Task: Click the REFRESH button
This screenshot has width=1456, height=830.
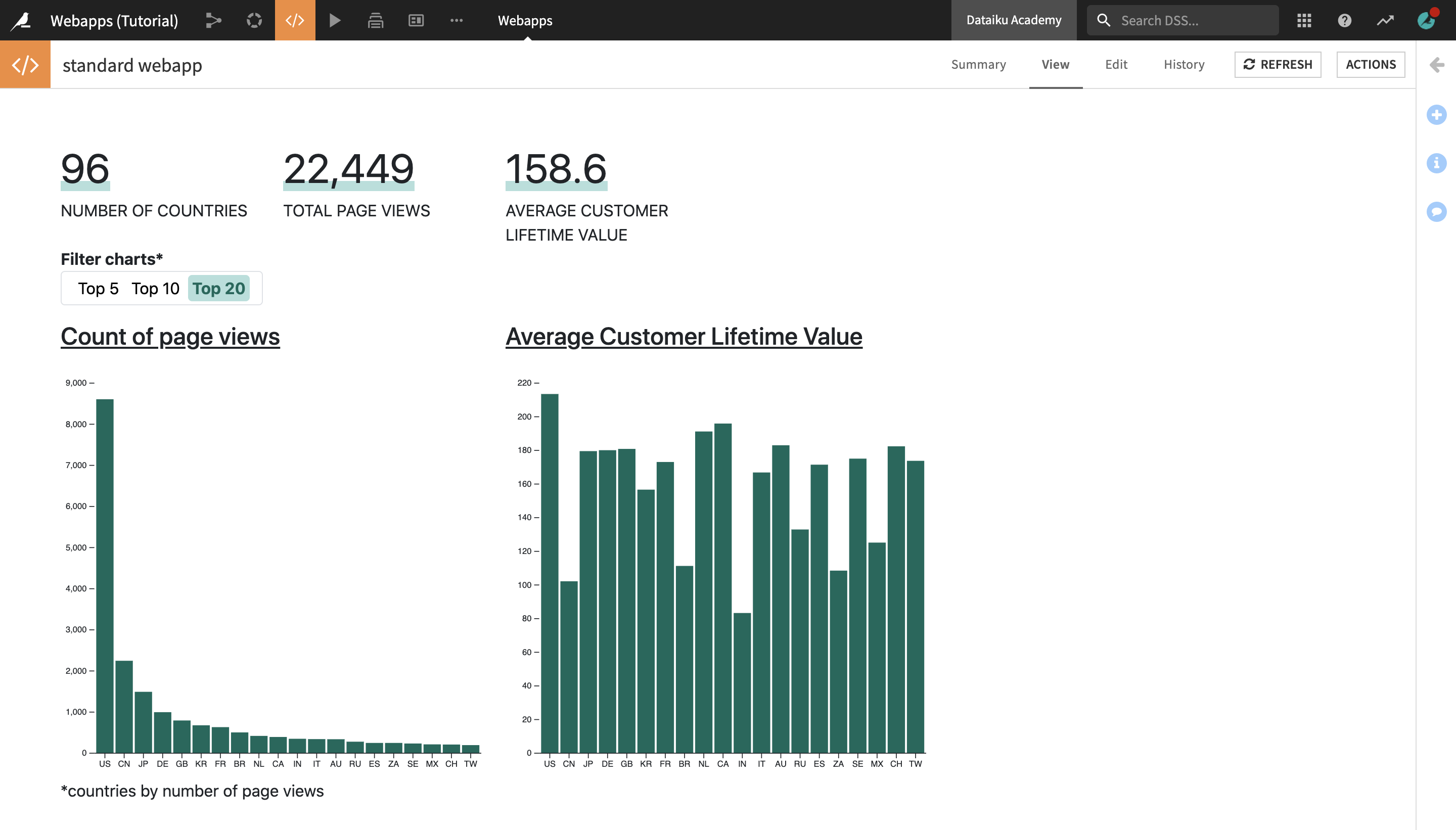Action: click(x=1278, y=64)
